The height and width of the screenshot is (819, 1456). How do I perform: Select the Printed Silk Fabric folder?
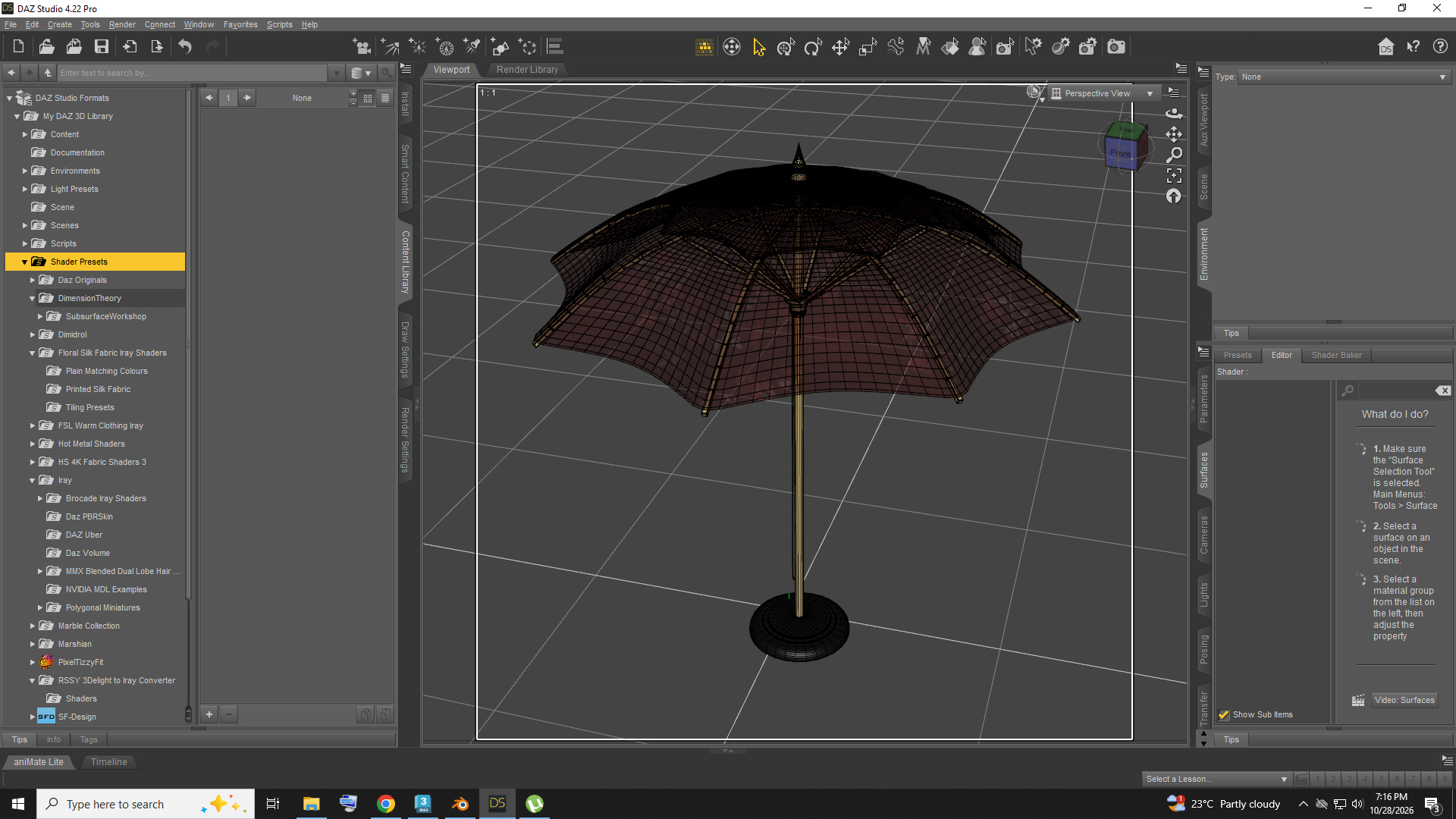pos(98,390)
